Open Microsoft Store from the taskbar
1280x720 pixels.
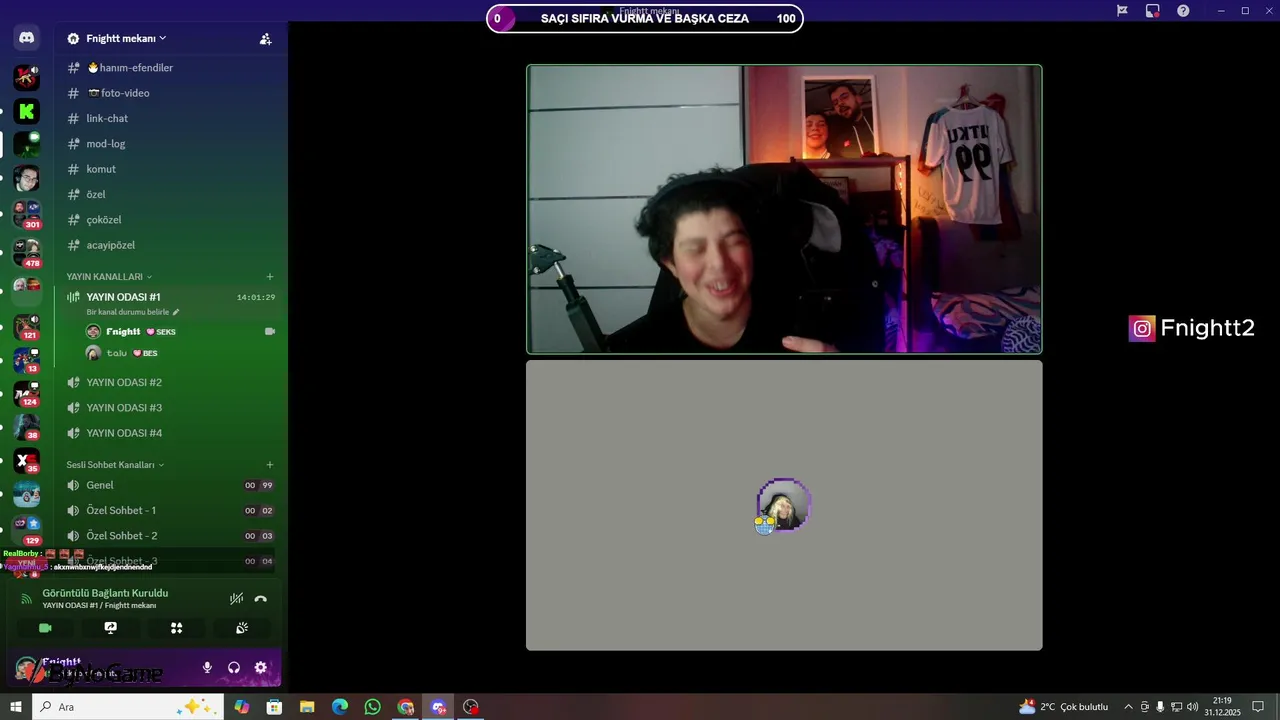tap(274, 707)
